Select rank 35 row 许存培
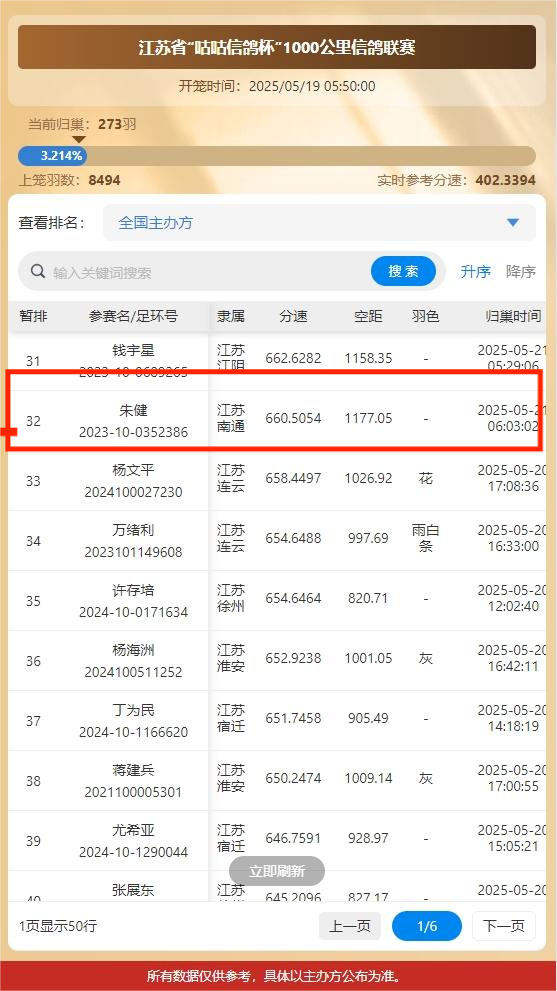Screen dimensions: 557x991 [x=277, y=601]
